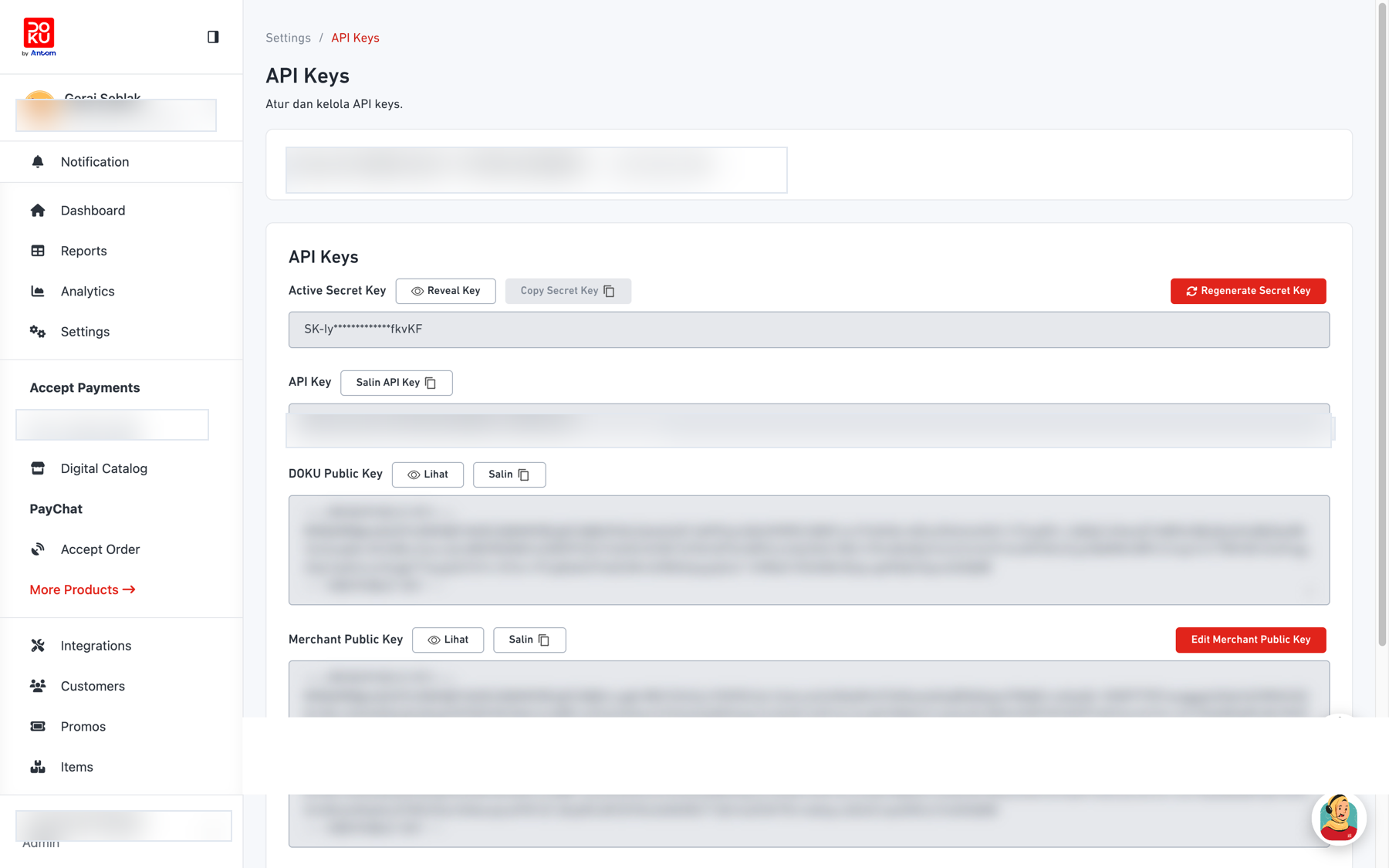Open Accept Order icon
Image resolution: width=1389 pixels, height=868 pixels.
[38, 549]
